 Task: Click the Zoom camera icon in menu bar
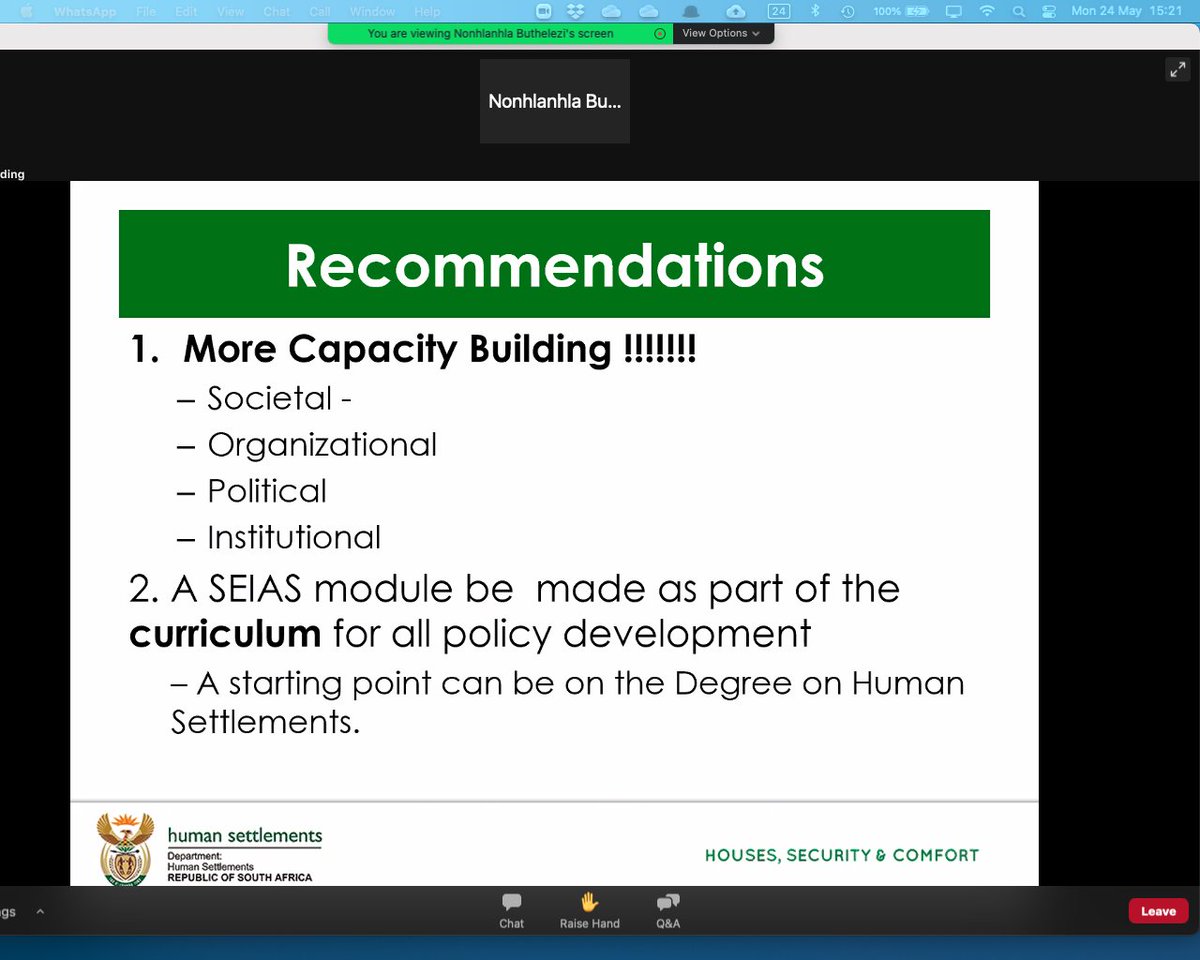(x=544, y=11)
